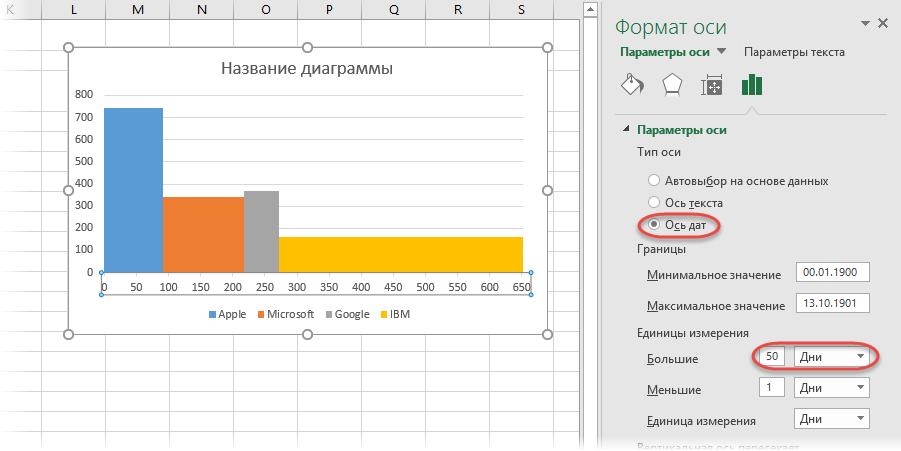Edit the Меньшие units value 1
The image size is (901, 451).
(772, 387)
